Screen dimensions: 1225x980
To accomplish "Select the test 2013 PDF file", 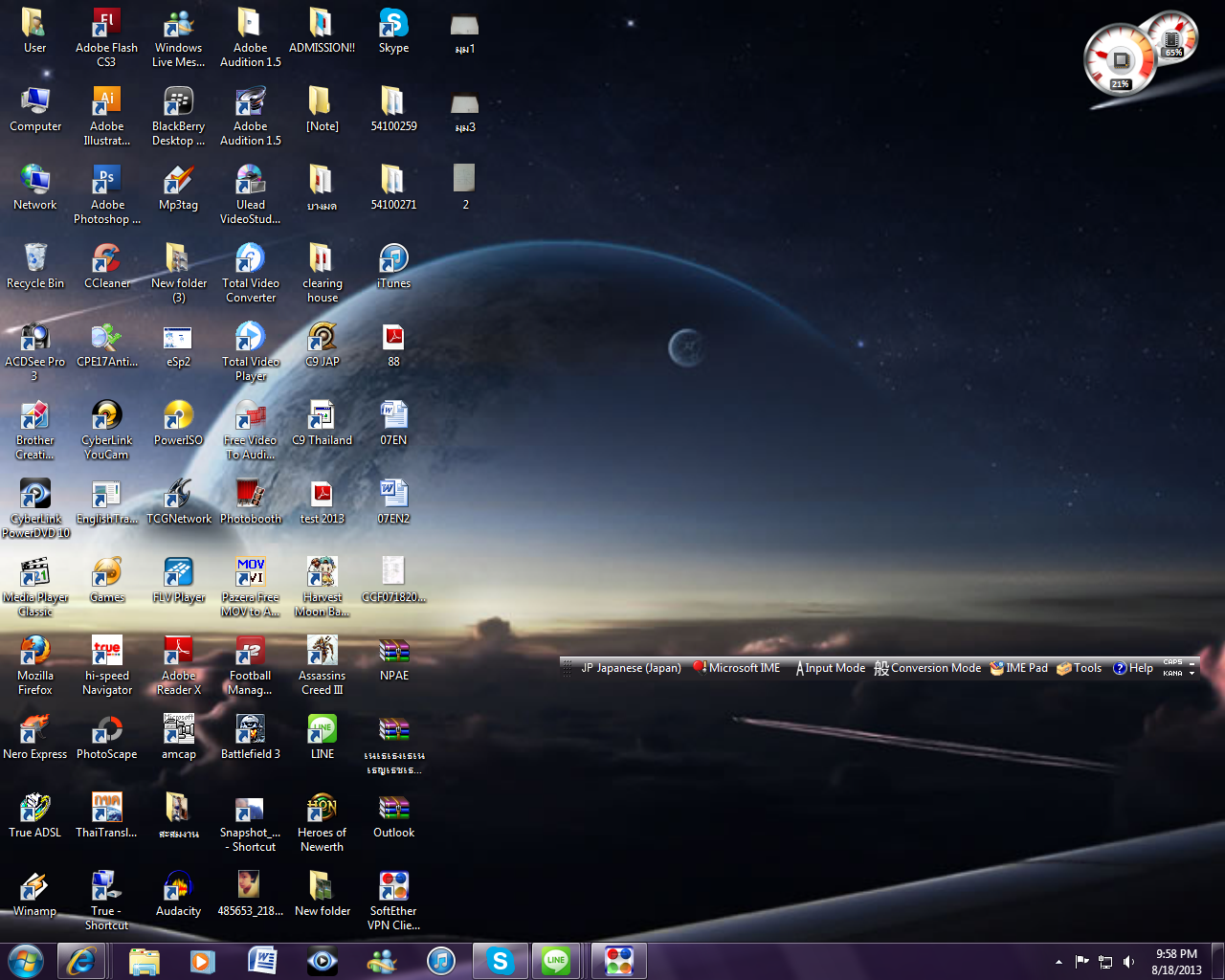I will pyautogui.click(x=322, y=501).
